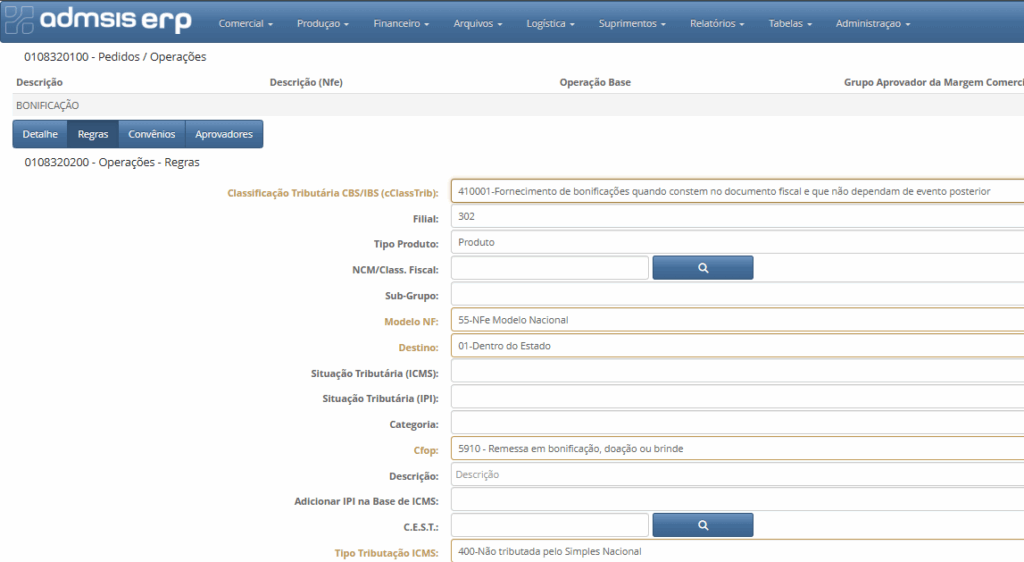This screenshot has height=562, width=1024.
Task: Switch to the Detalhe tab
Action: 40,134
